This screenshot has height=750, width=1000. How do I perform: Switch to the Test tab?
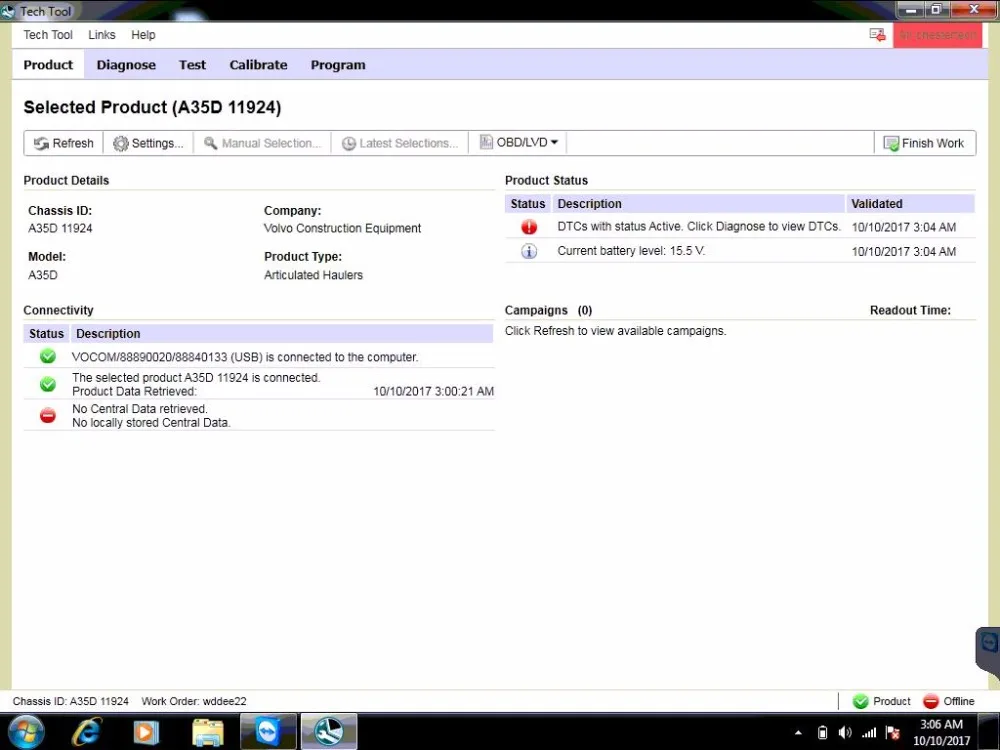(x=192, y=65)
